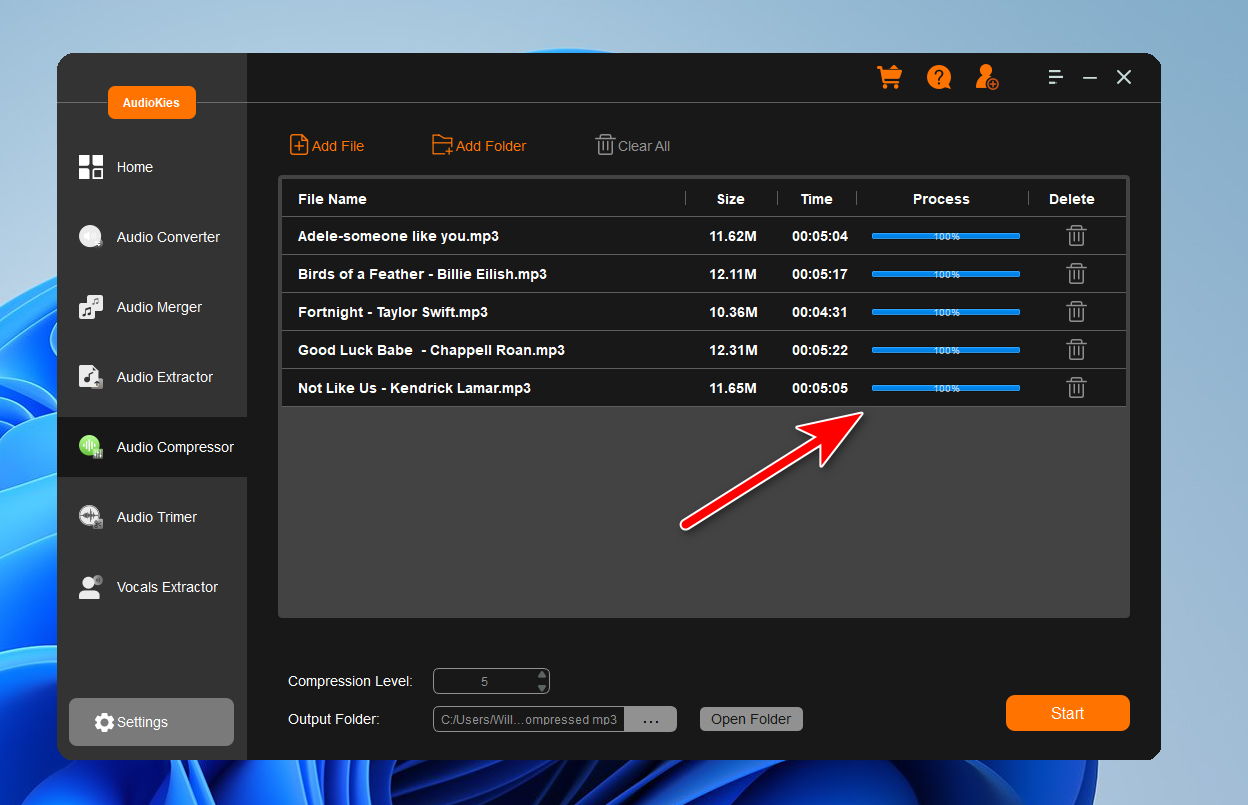Click the Add File plus icon
Viewport: 1248px width, 805px height.
pos(299,145)
